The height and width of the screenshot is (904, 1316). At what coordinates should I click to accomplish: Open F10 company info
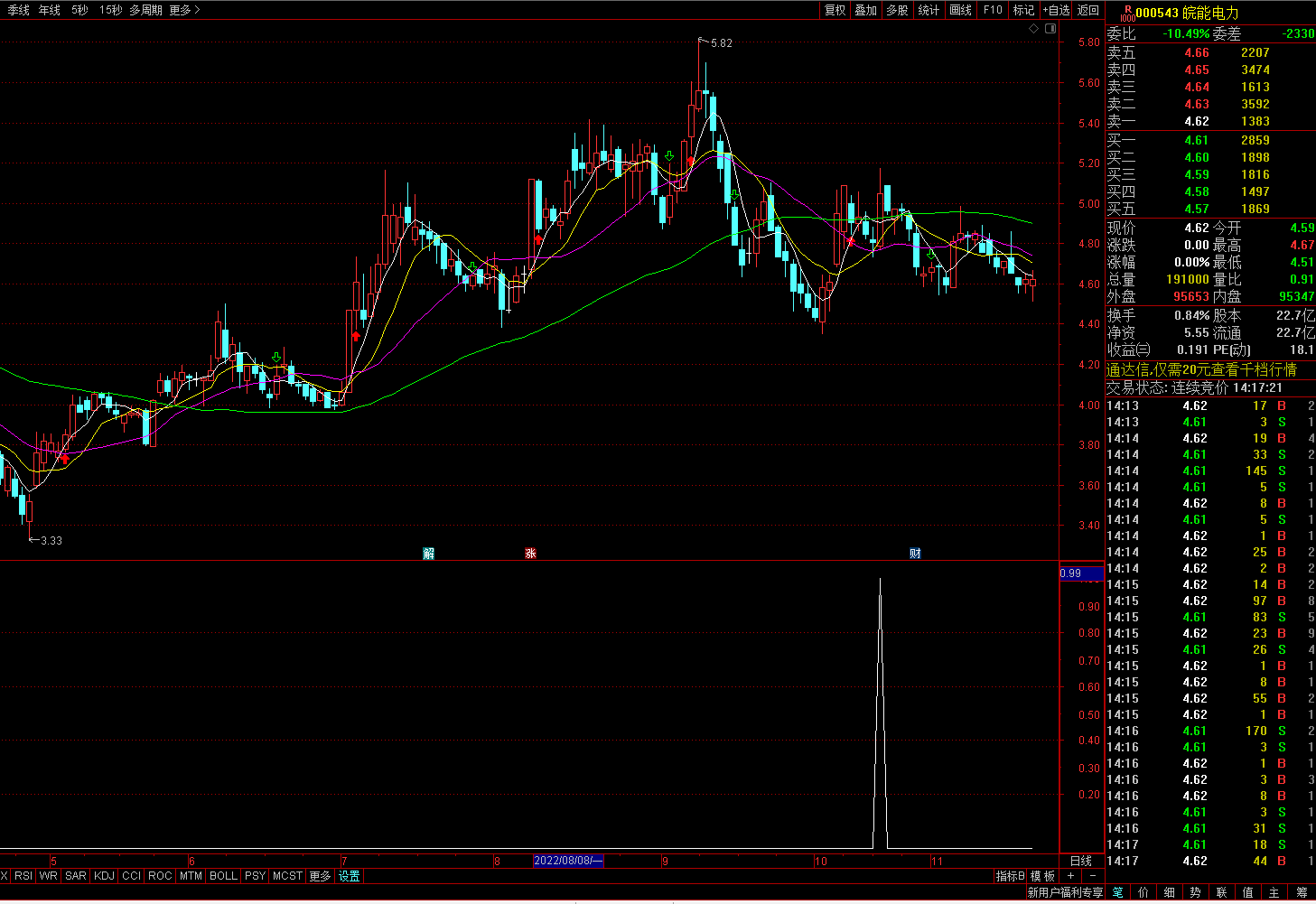(x=993, y=10)
